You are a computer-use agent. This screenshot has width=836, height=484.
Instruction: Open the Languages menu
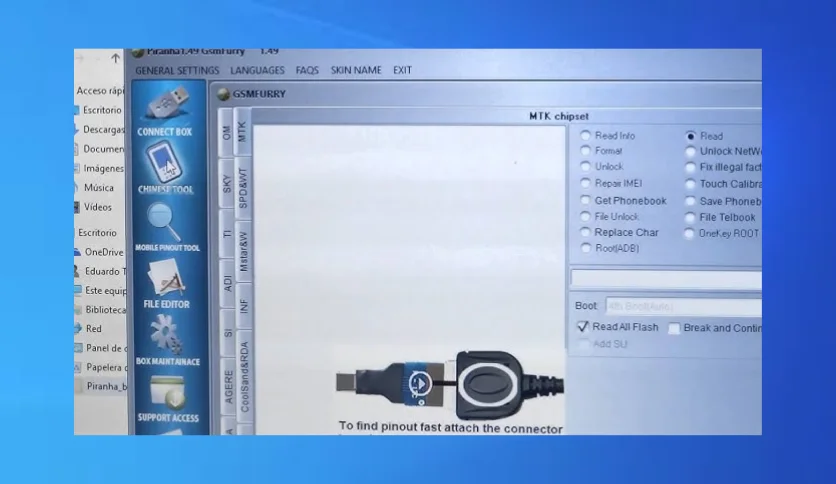(258, 70)
